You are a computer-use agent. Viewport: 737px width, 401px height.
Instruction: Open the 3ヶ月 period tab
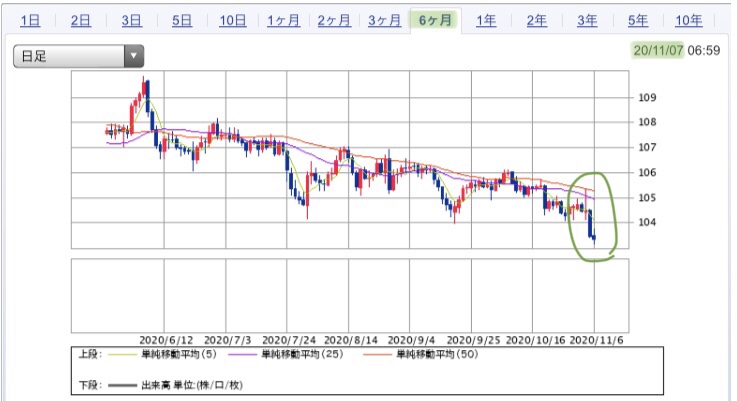384,21
